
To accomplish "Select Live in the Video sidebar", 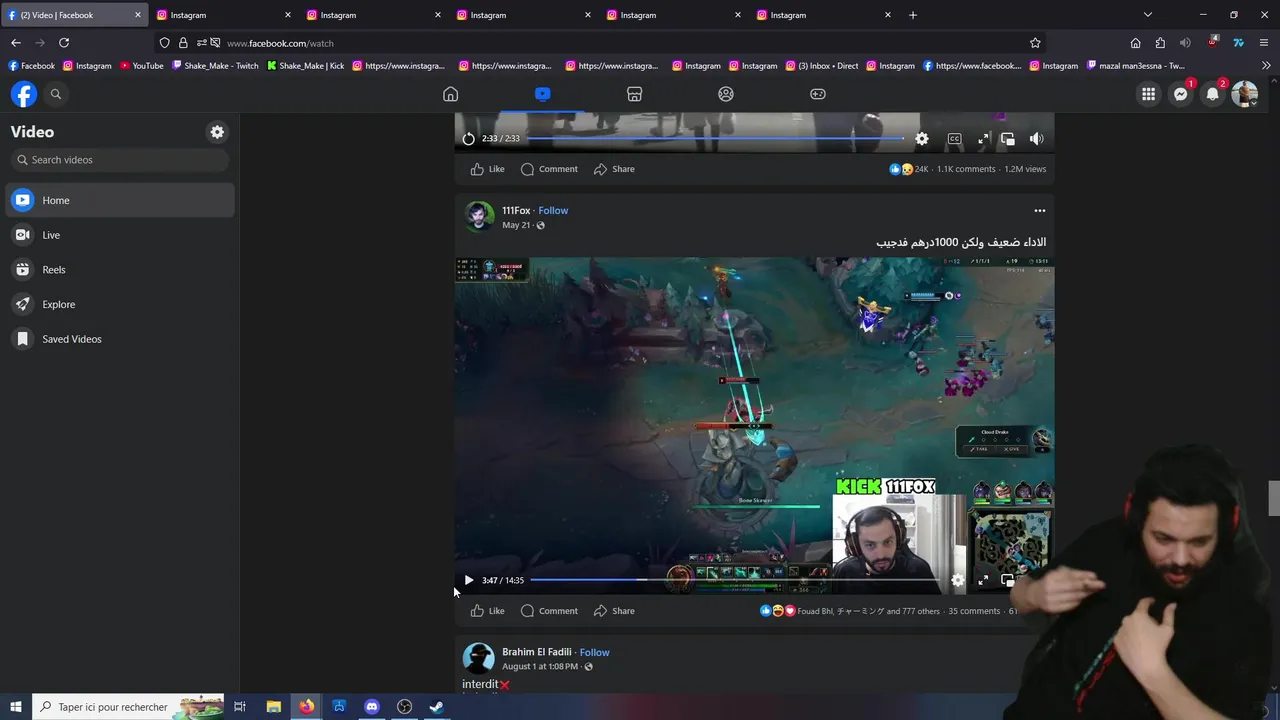I will [x=120, y=235].
